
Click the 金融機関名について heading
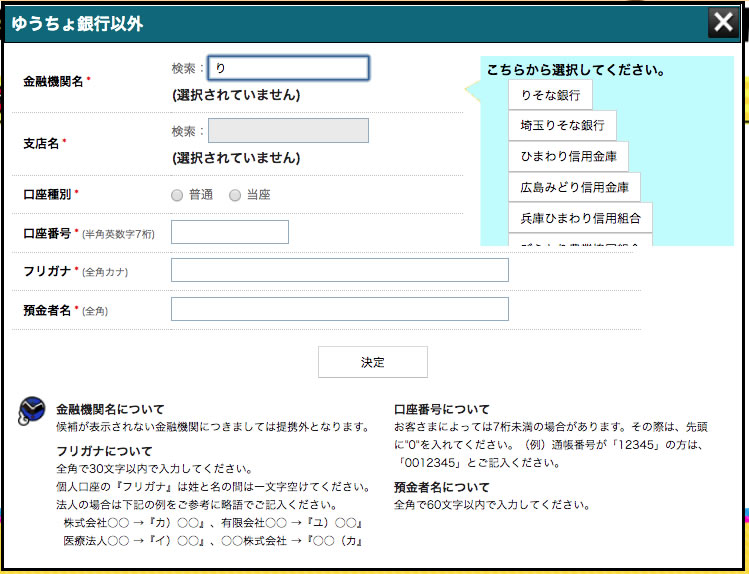(x=110, y=409)
